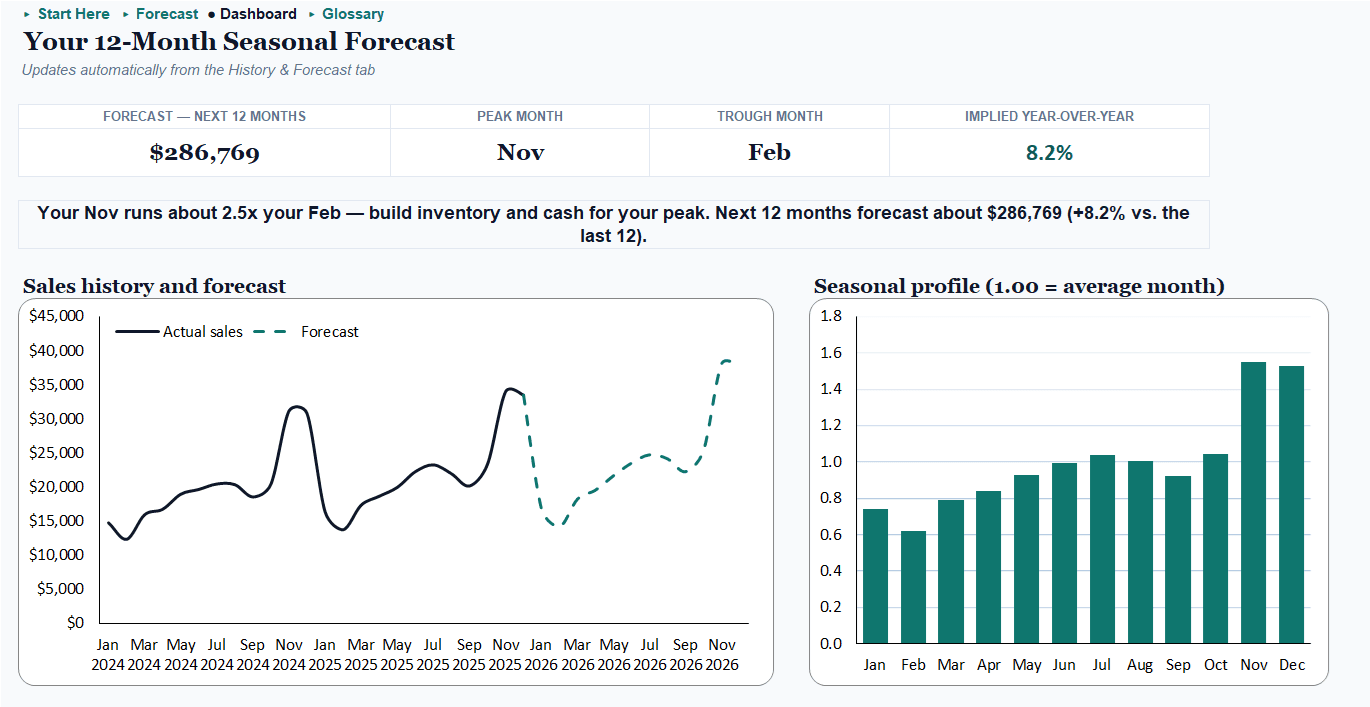Select the 'FORECAST — NEXT 12 MONTHS' label

pos(204,116)
